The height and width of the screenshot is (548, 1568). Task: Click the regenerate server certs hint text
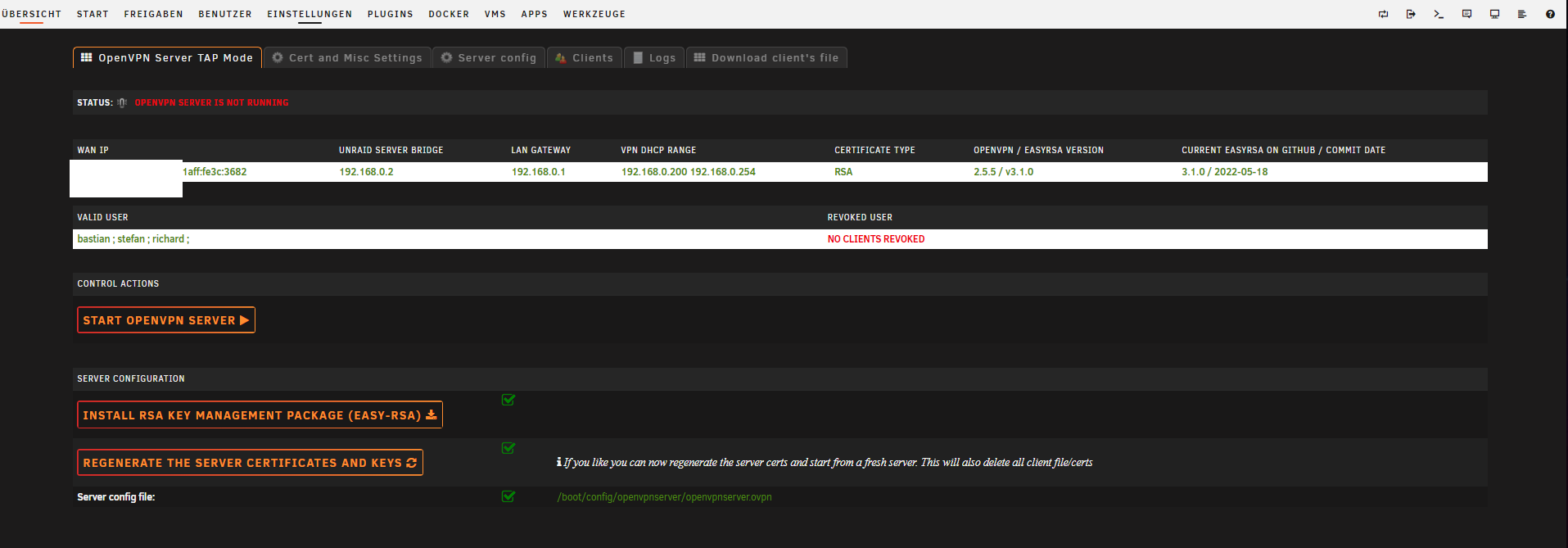pyautogui.click(x=828, y=463)
